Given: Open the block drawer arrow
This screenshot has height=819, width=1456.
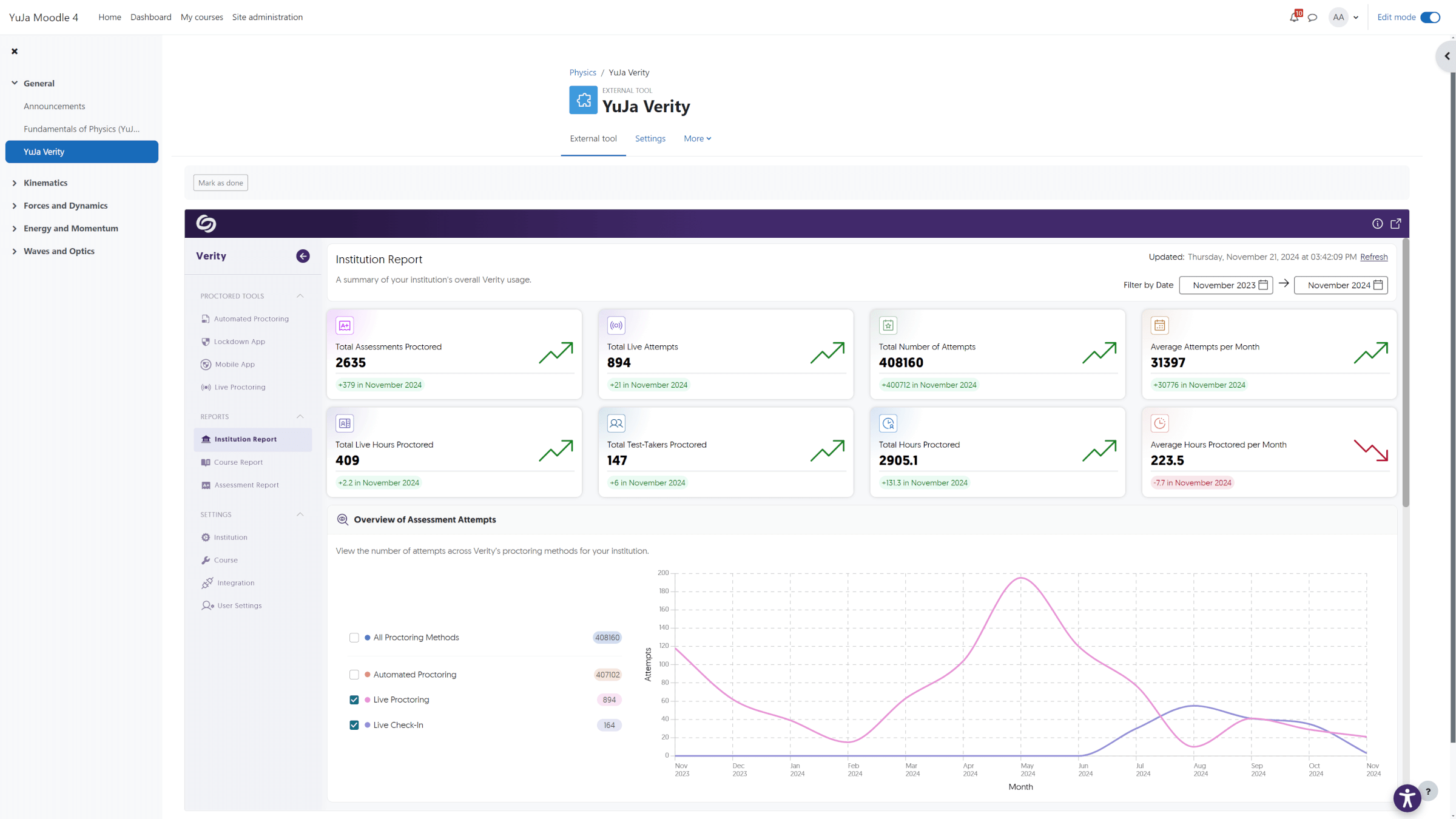Looking at the screenshot, I should [1447, 56].
